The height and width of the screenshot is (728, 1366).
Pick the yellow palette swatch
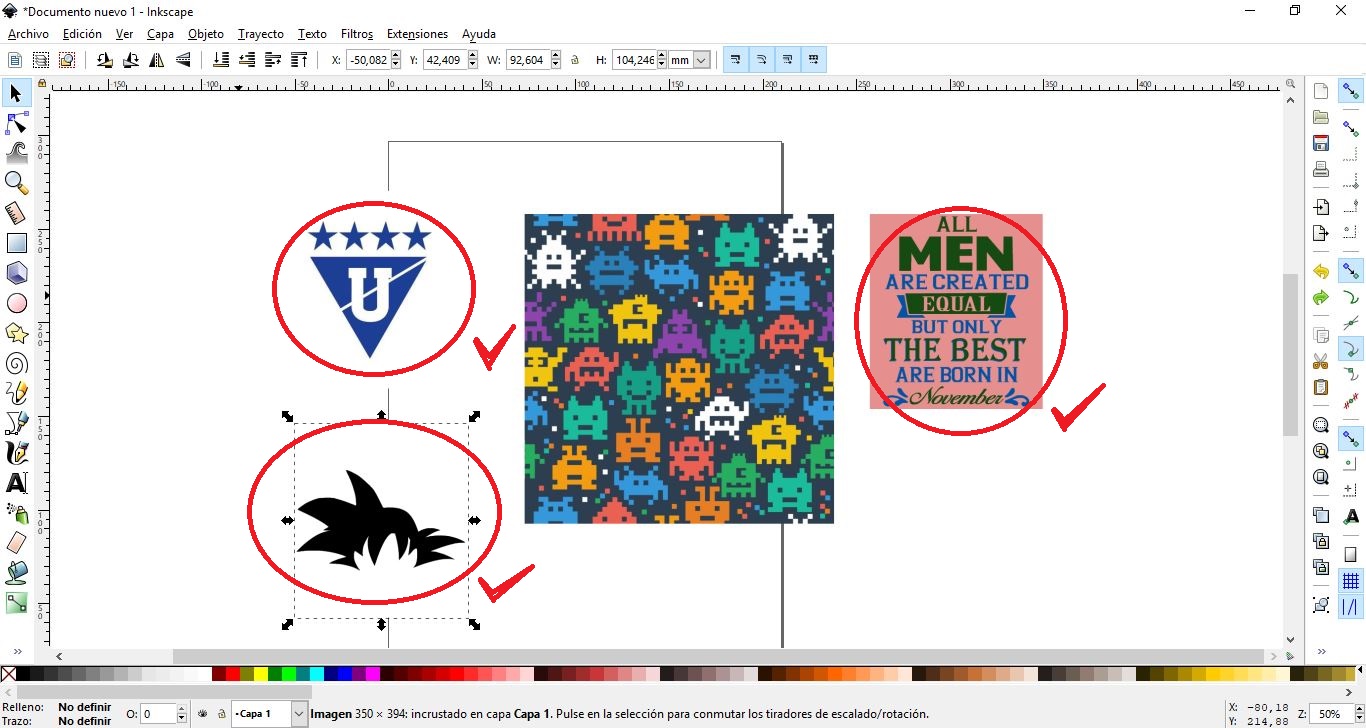tap(261, 674)
